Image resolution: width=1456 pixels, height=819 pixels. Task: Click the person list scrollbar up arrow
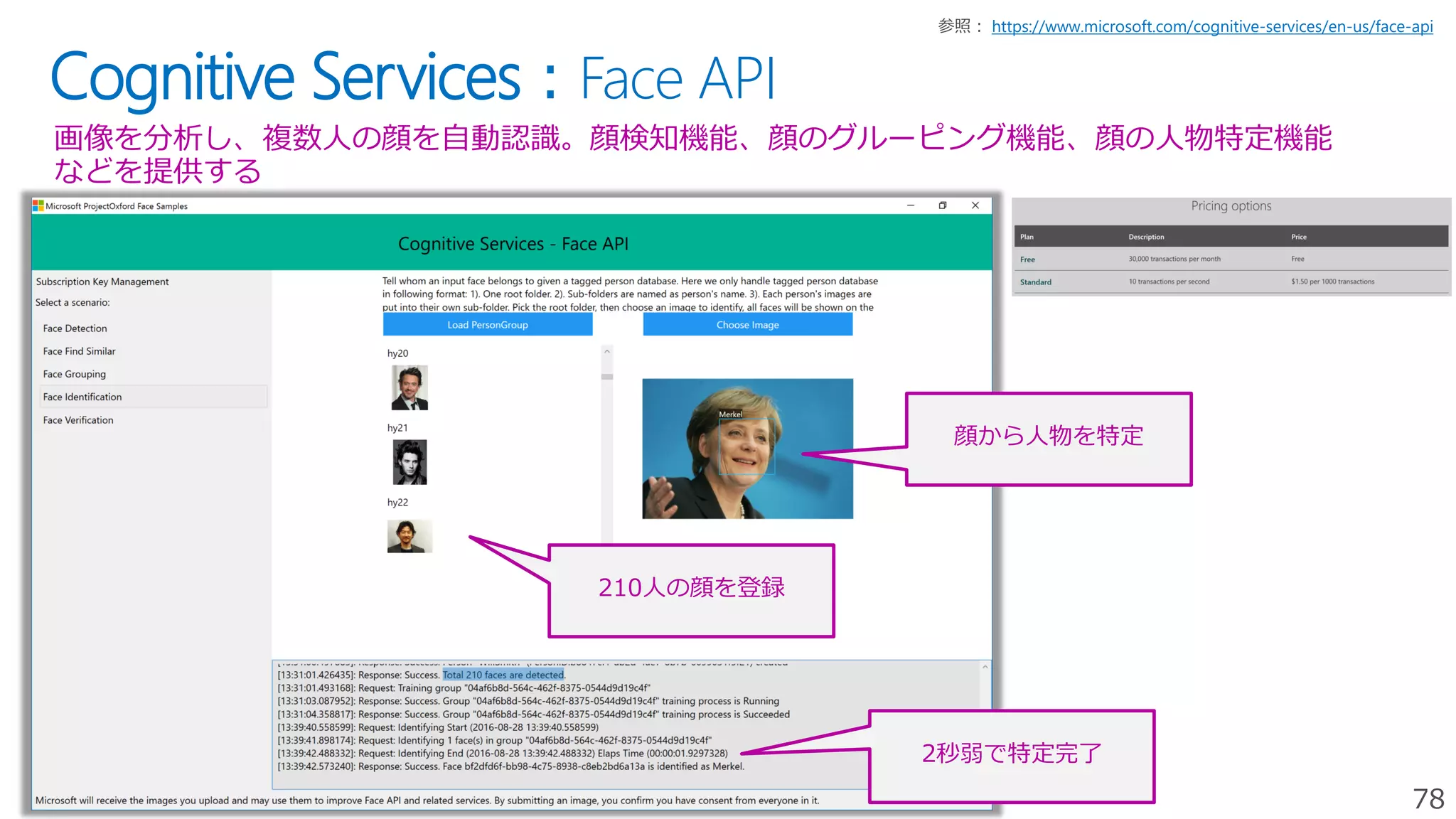[607, 351]
